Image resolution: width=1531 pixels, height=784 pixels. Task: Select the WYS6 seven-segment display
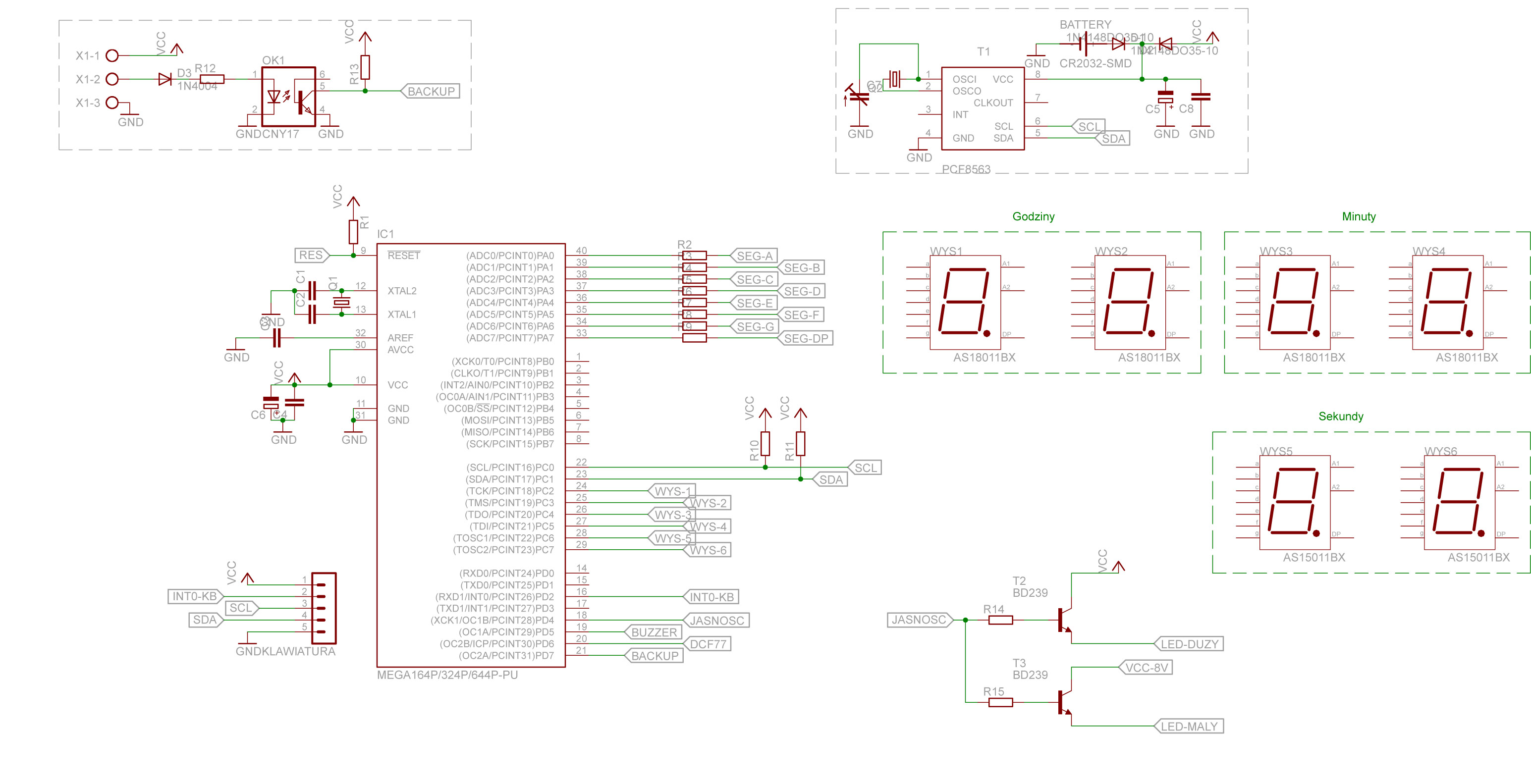[x=1460, y=503]
